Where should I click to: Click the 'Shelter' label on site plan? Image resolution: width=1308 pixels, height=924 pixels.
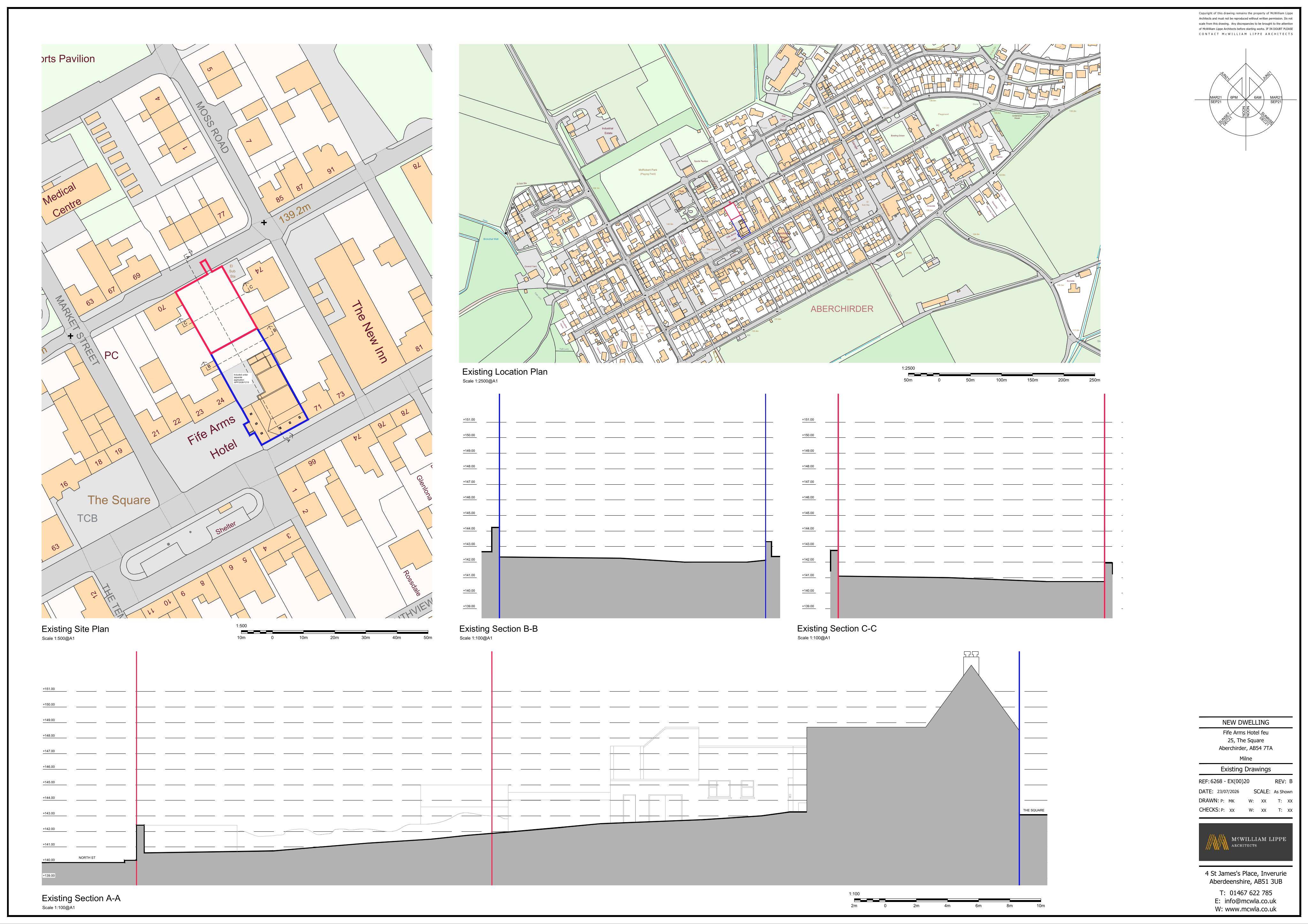click(x=225, y=528)
